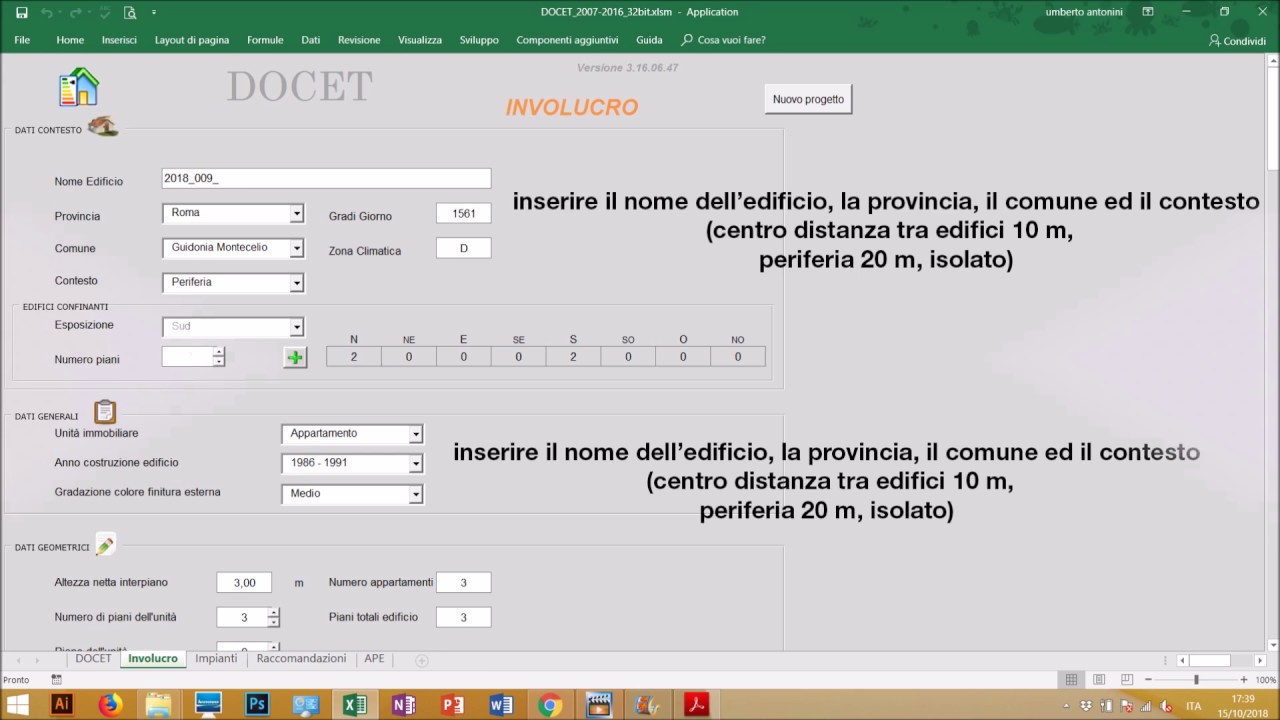
Task: Click the Piani totali edificio field
Action: pyautogui.click(x=463, y=617)
